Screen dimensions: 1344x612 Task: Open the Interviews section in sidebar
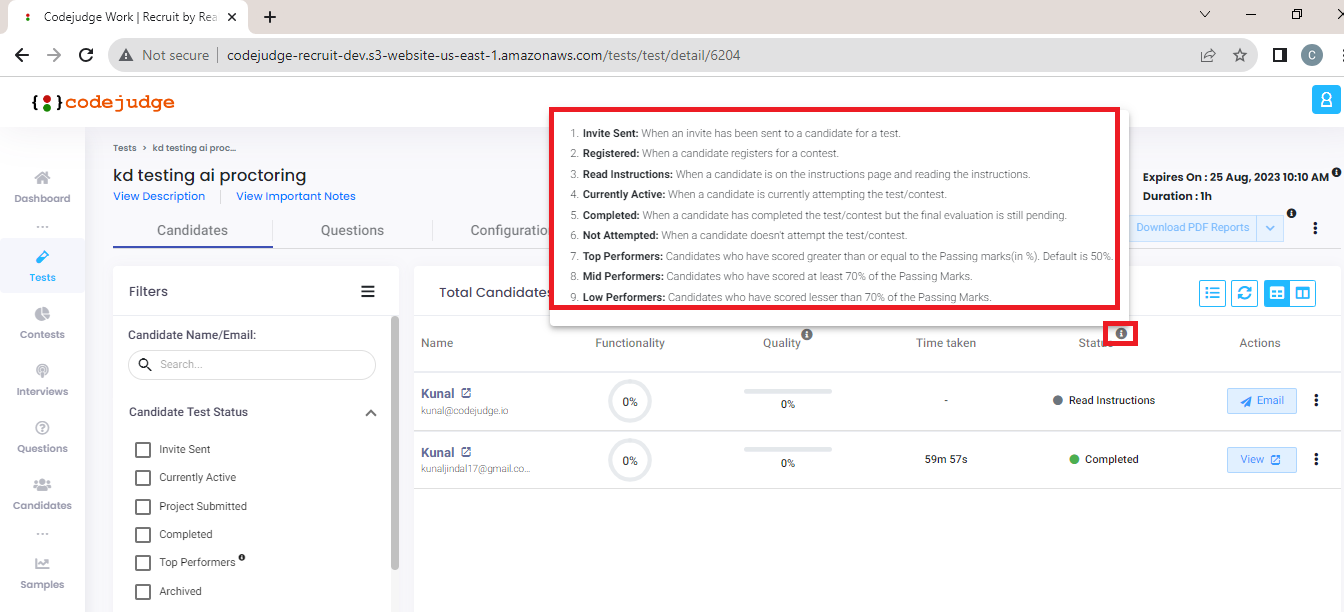tap(41, 379)
